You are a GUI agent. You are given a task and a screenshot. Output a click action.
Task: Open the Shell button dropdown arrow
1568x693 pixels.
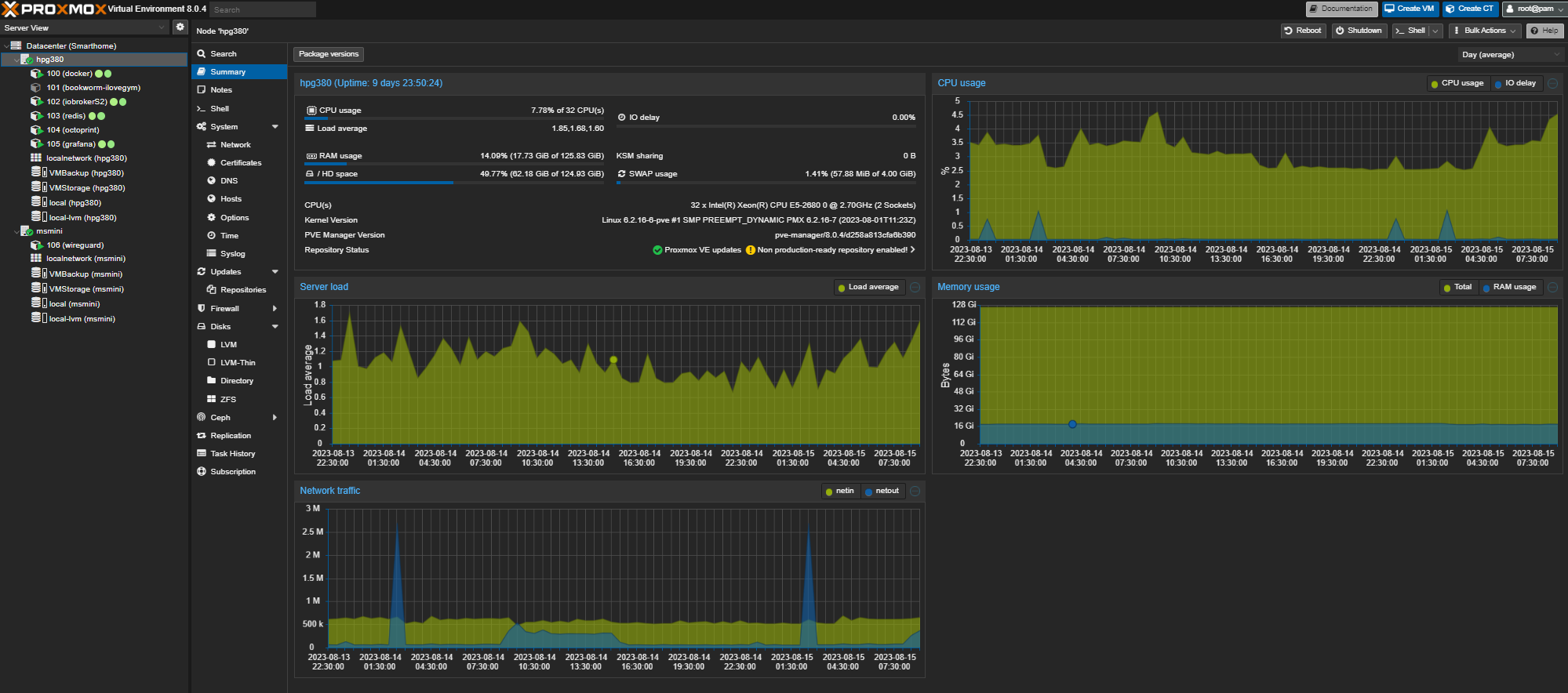1435,31
